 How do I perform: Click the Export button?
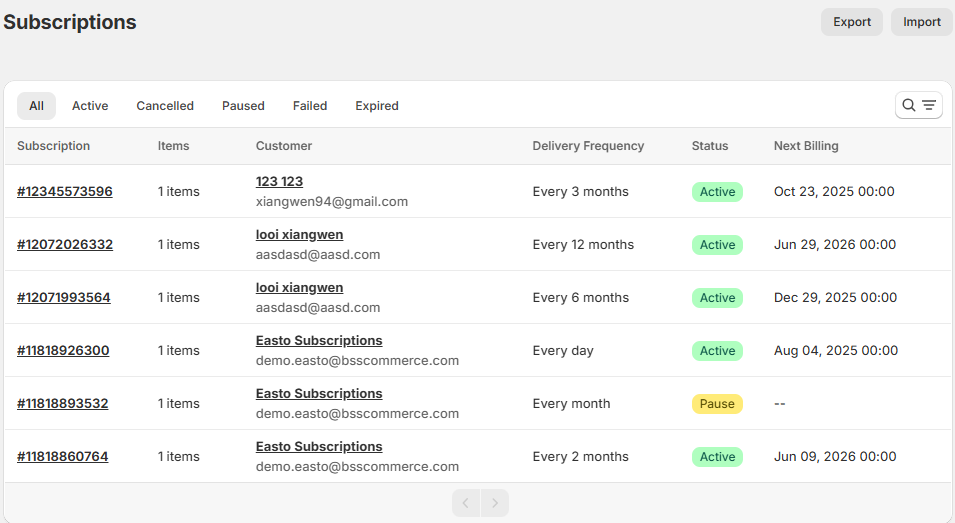tap(851, 22)
